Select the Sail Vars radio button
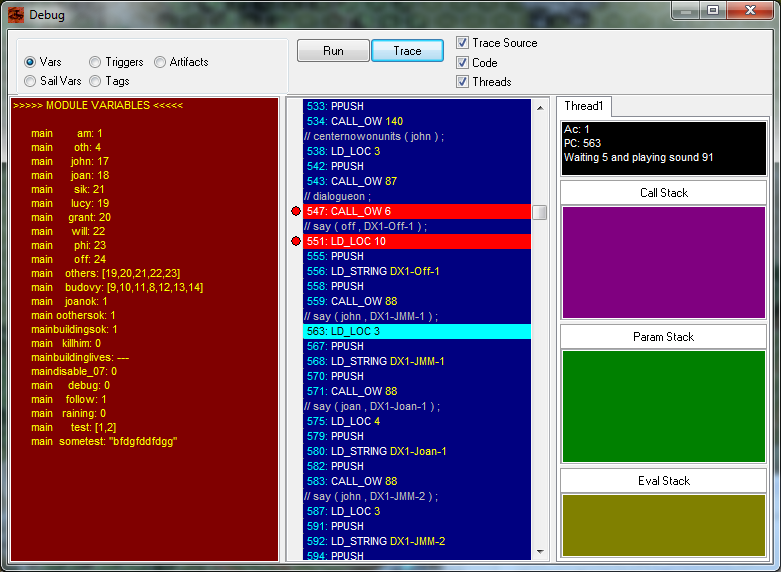Viewport: 781px width, 572px height. [x=30, y=81]
